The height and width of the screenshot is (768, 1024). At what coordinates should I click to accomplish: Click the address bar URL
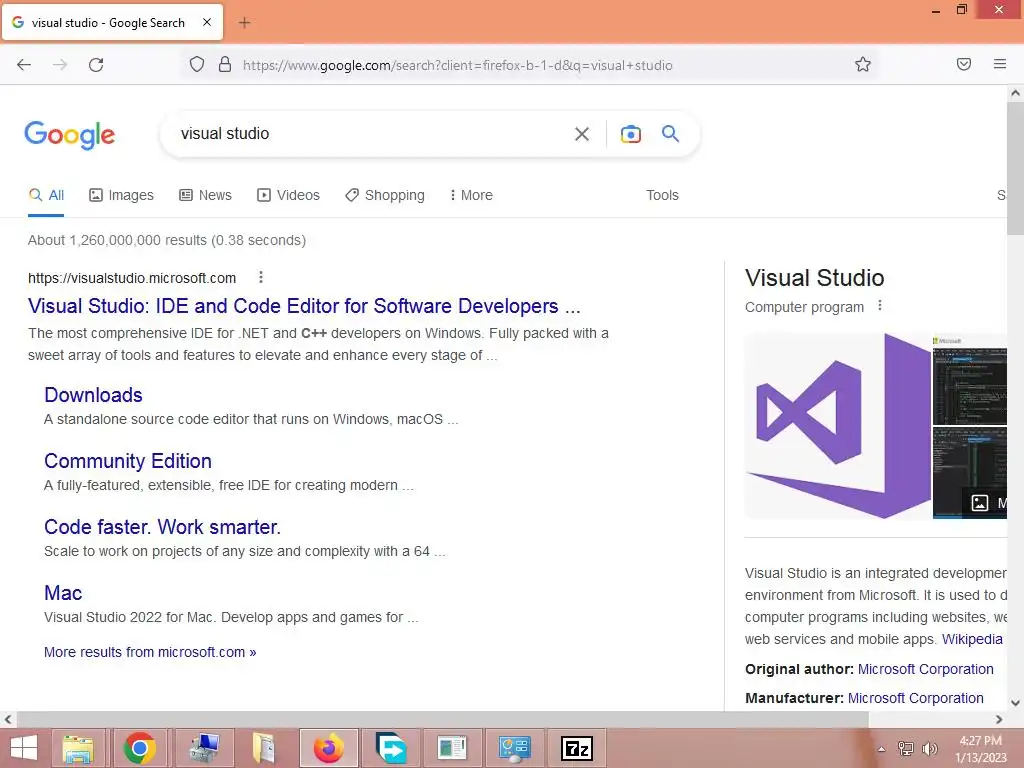coord(457,65)
